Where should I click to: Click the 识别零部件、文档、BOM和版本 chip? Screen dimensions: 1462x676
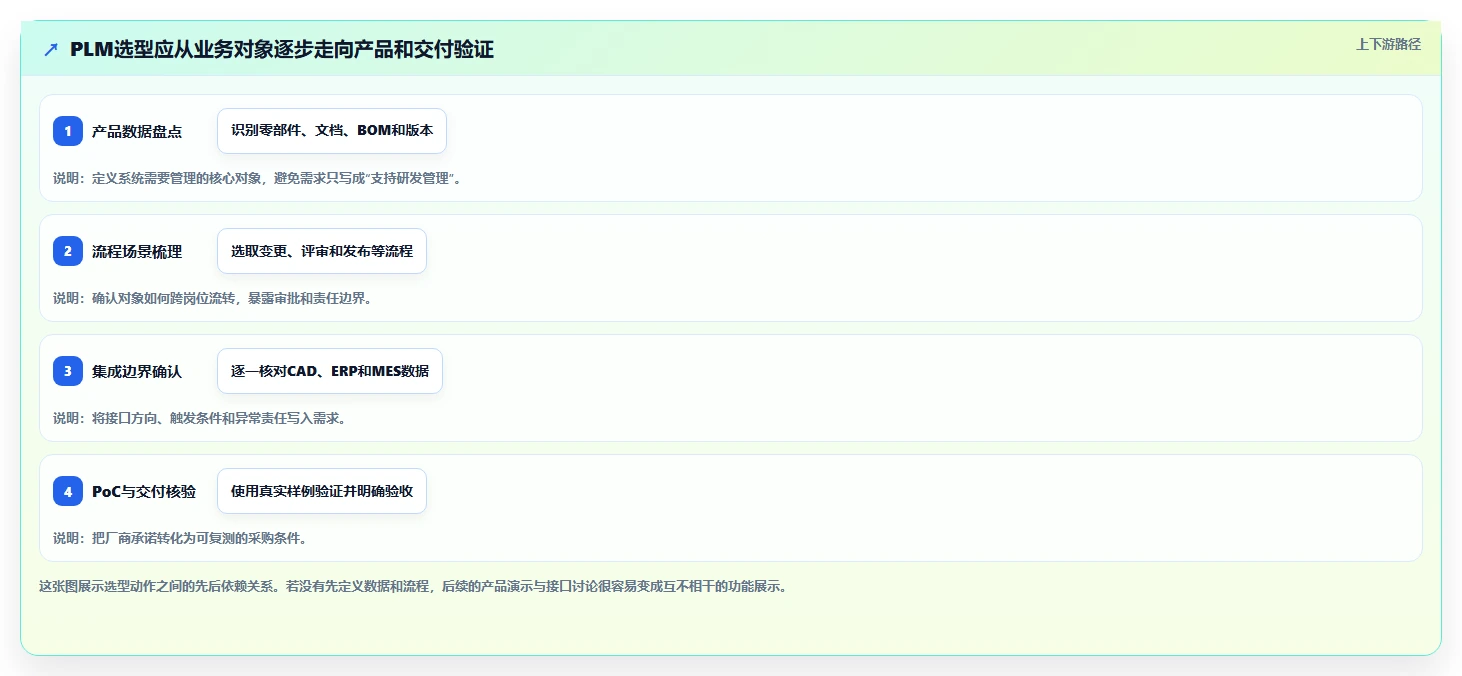pos(332,131)
